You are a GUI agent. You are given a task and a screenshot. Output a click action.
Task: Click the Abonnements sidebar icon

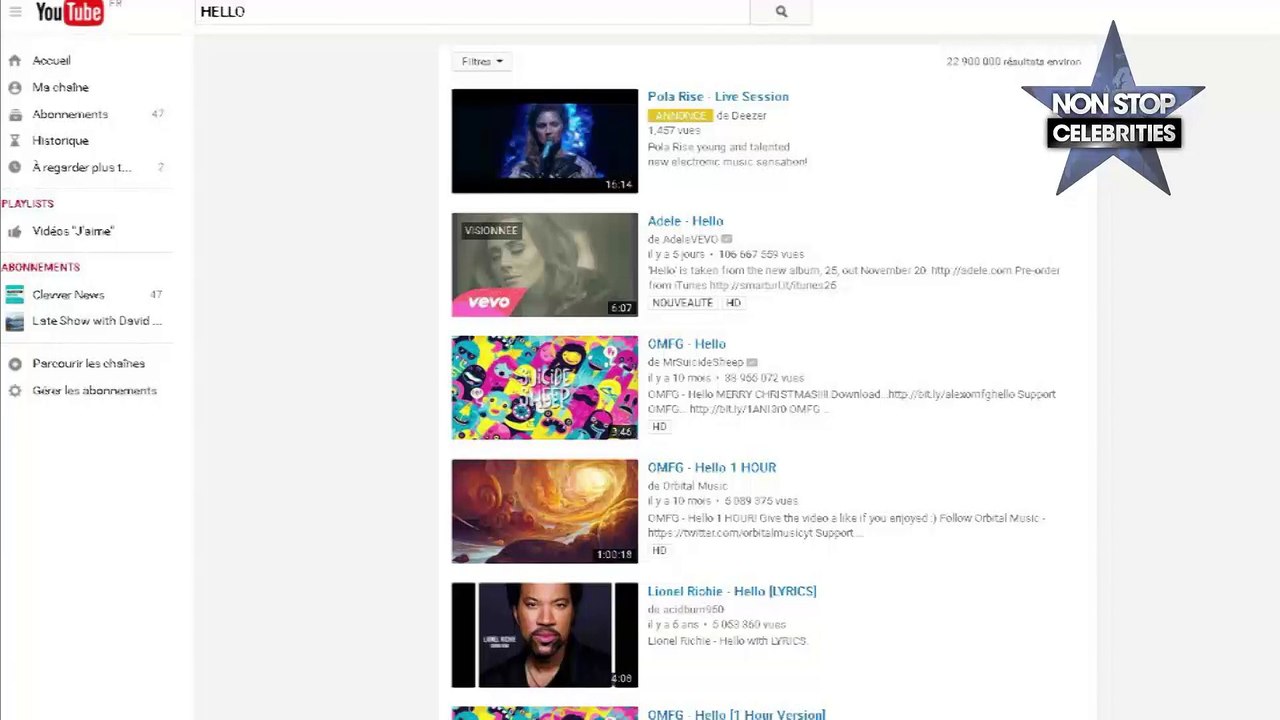point(15,114)
